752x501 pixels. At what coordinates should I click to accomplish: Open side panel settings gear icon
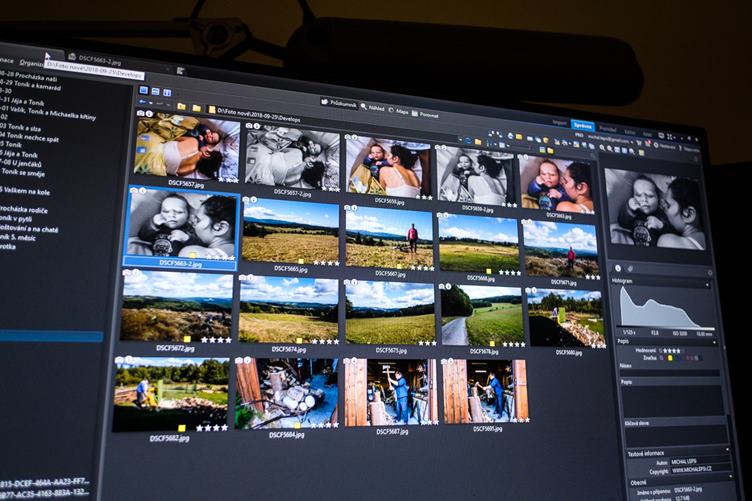pyautogui.click(x=710, y=273)
